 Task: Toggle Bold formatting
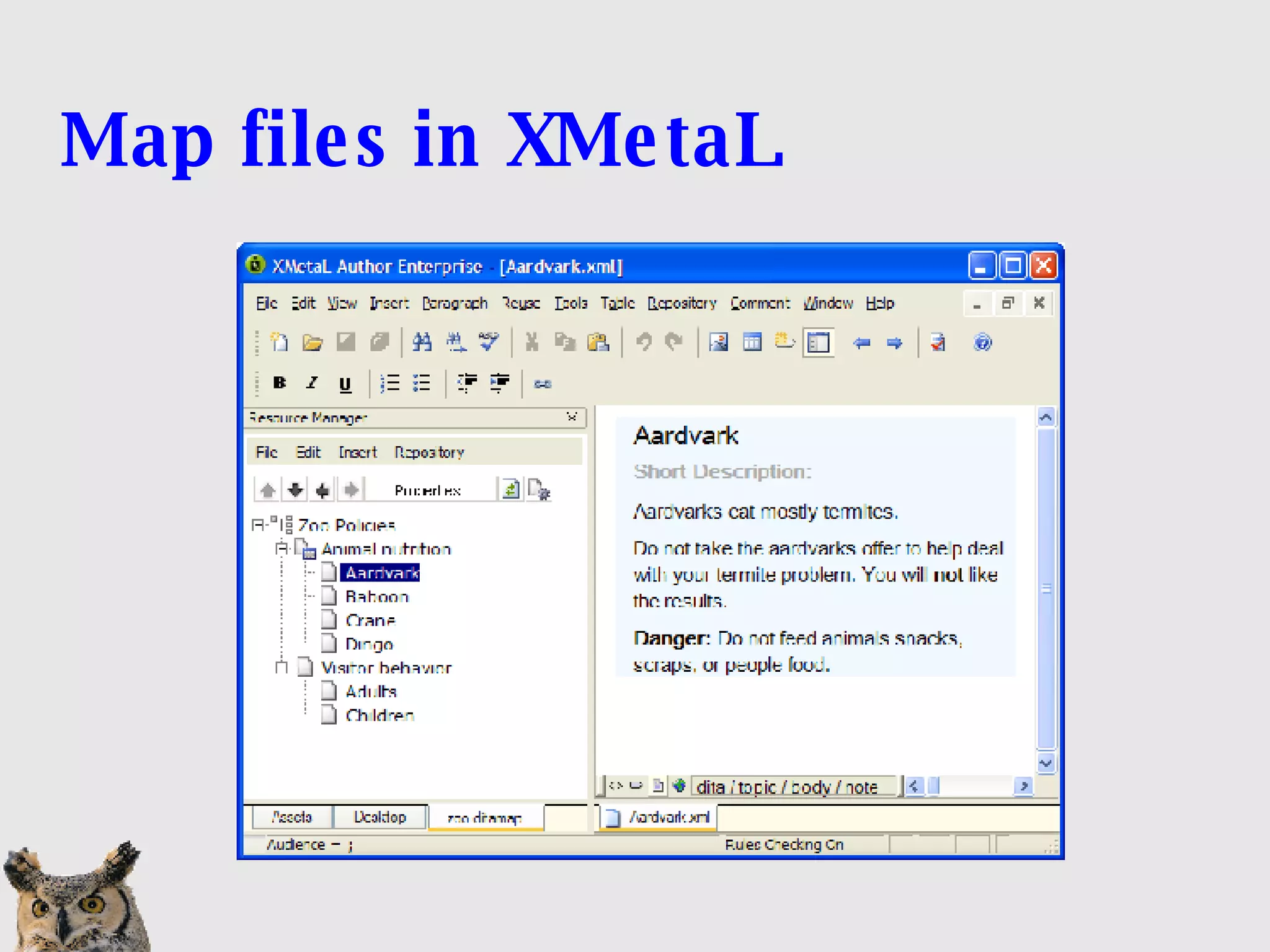tap(280, 383)
